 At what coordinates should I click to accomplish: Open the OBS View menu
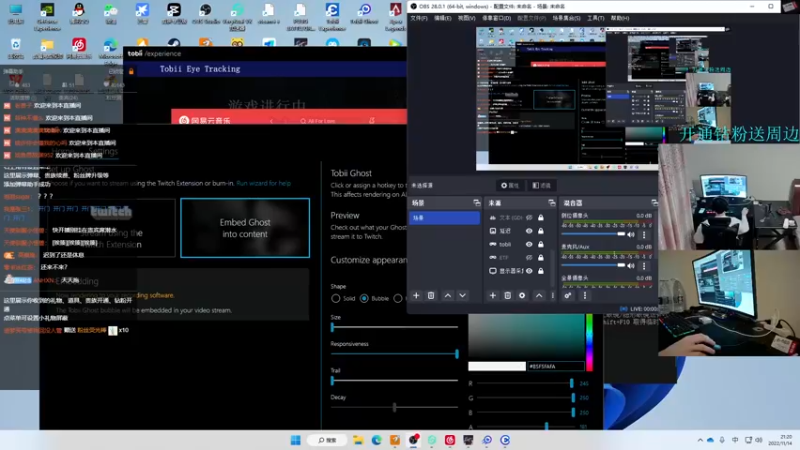466,18
